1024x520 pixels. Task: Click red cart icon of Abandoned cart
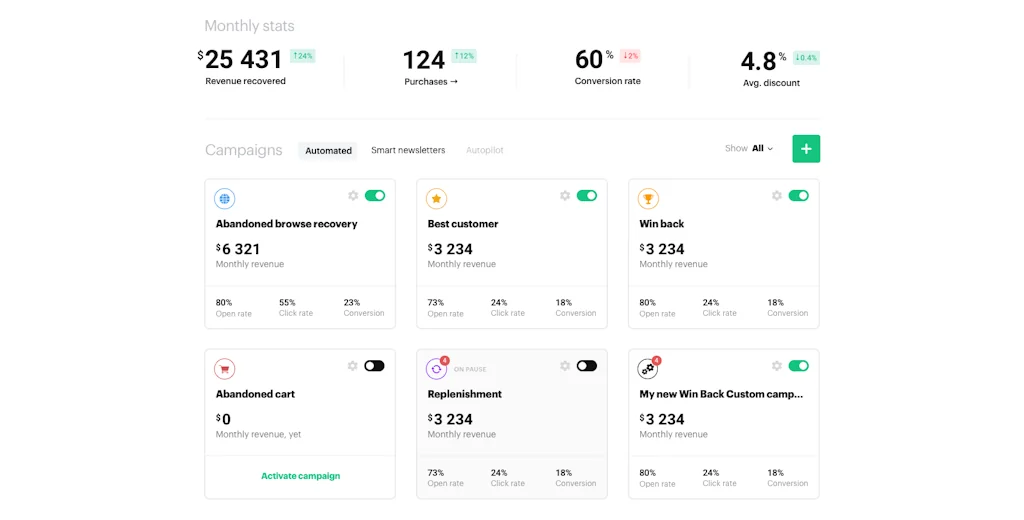click(225, 369)
